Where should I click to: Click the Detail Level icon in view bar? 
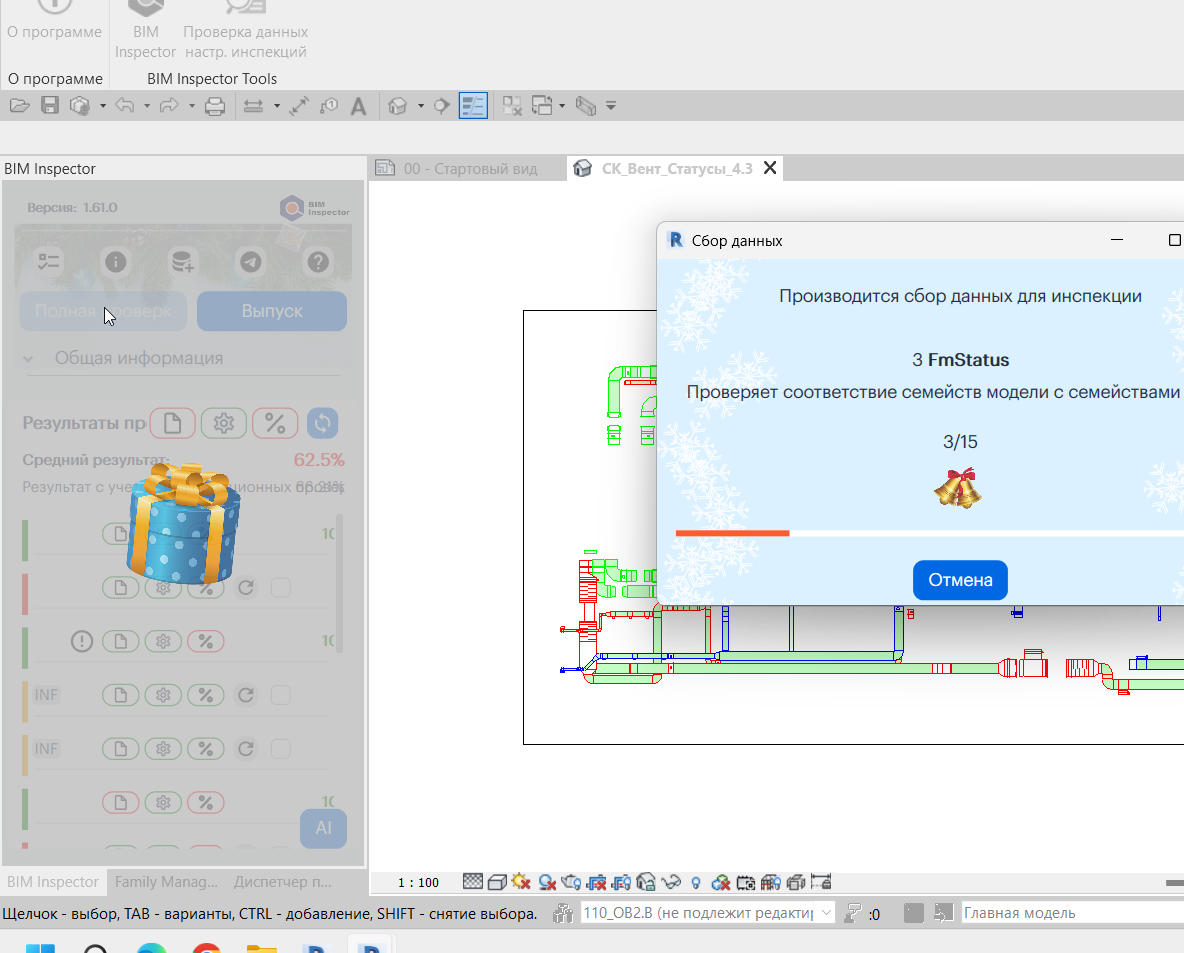[x=473, y=881]
